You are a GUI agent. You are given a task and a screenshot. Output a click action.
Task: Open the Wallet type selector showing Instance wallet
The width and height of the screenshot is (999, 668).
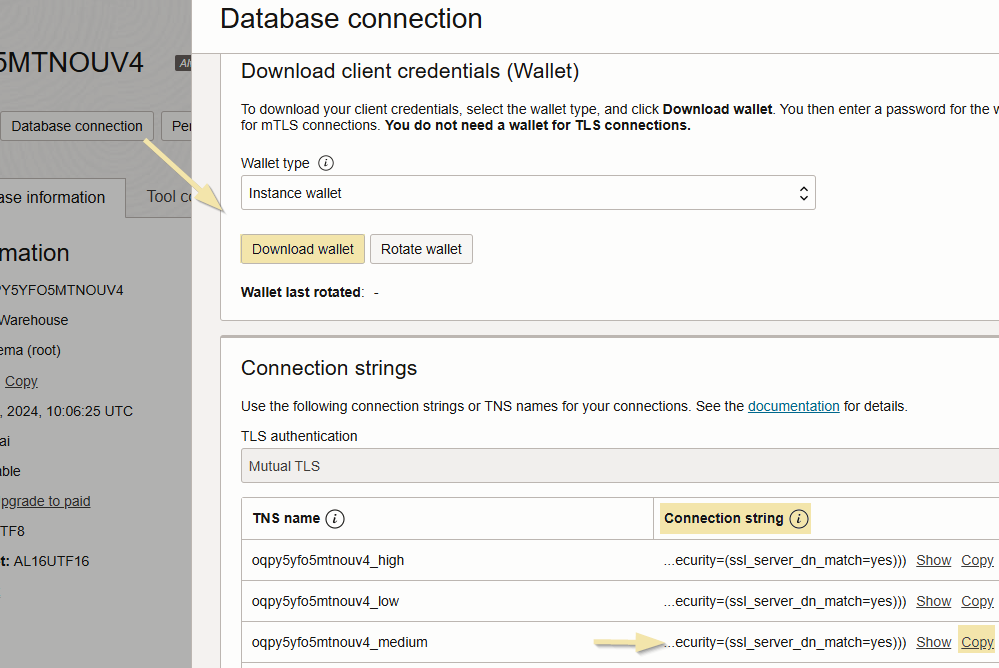pyautogui.click(x=528, y=192)
